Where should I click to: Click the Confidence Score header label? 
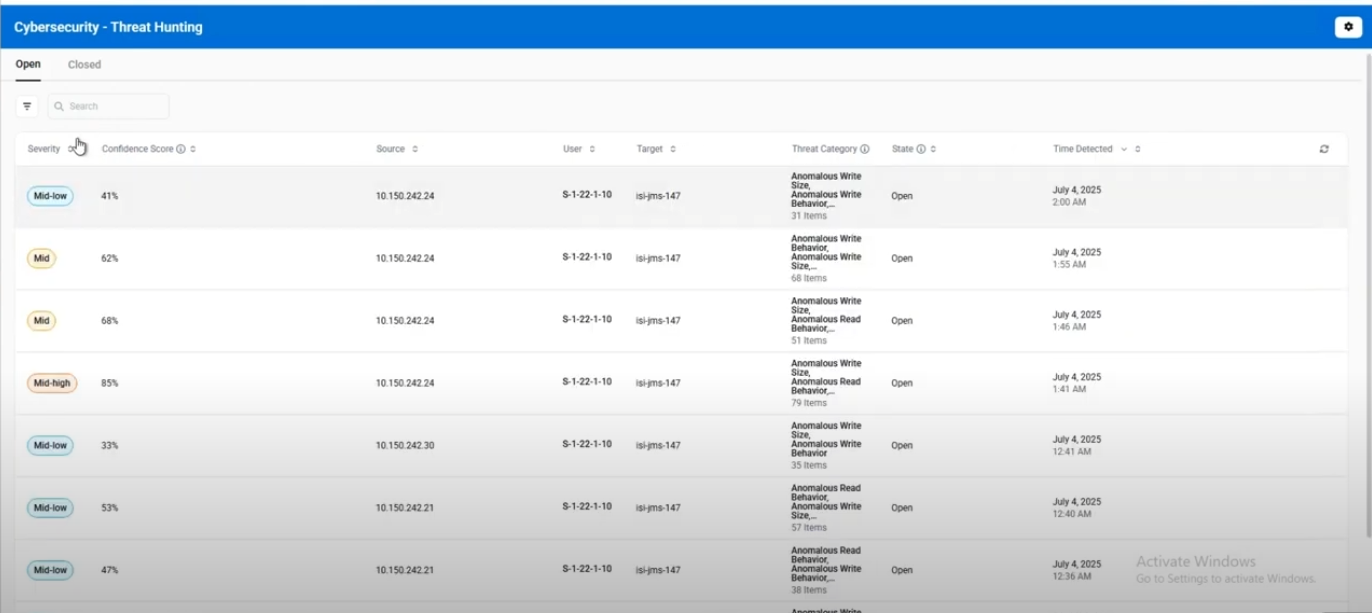137,149
